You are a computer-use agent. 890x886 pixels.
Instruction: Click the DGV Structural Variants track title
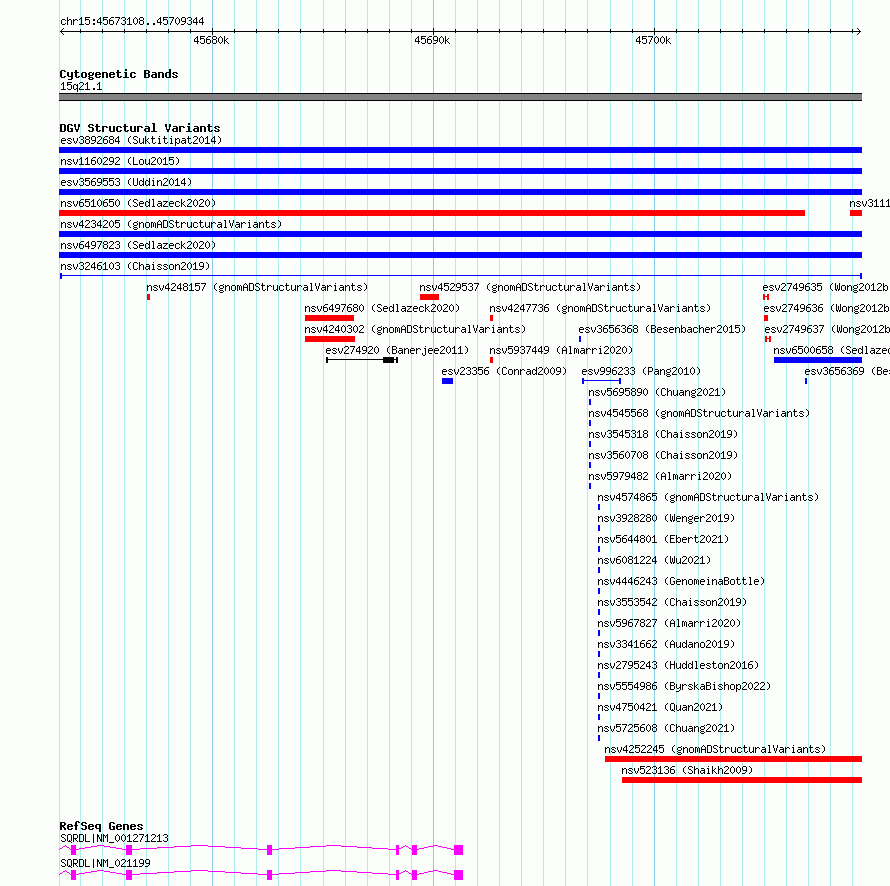140,128
